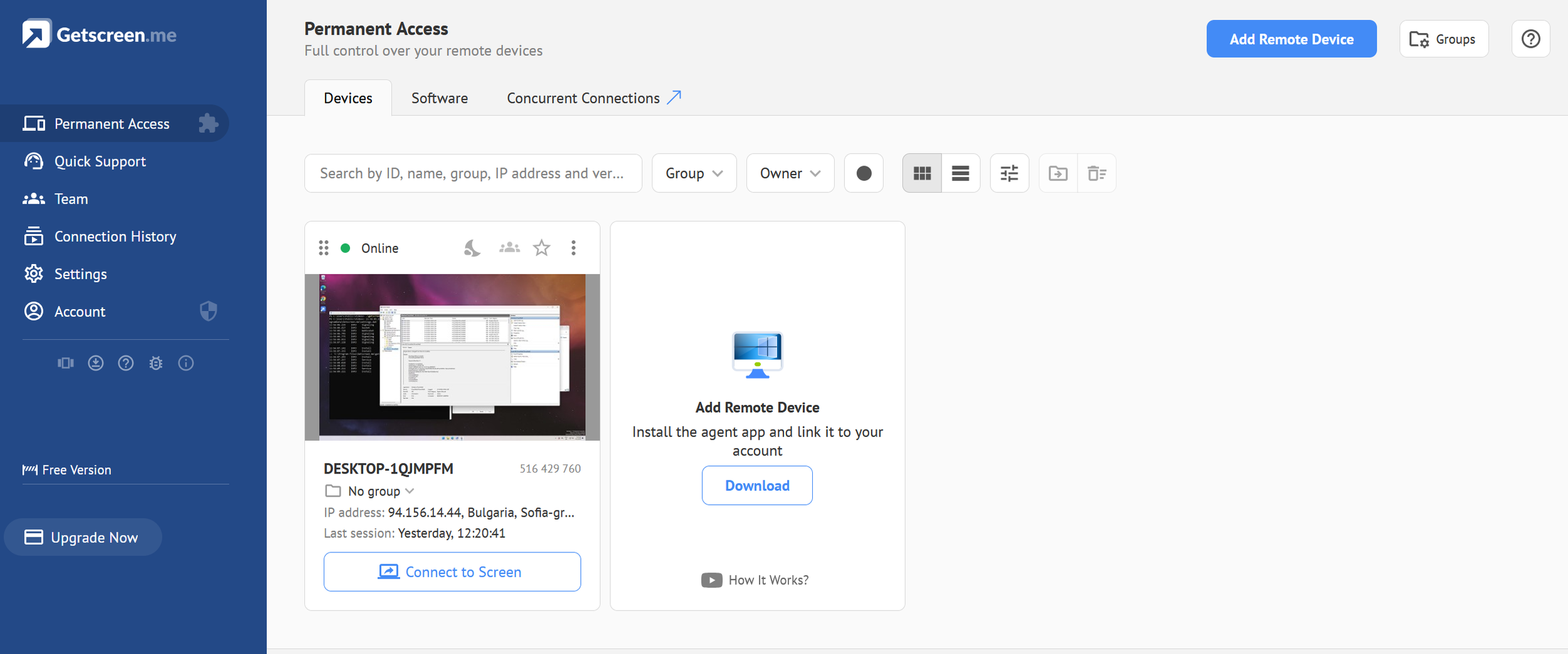Viewport: 1568px width, 654px height.
Task: Click the delete devices trash icon
Action: (1097, 173)
